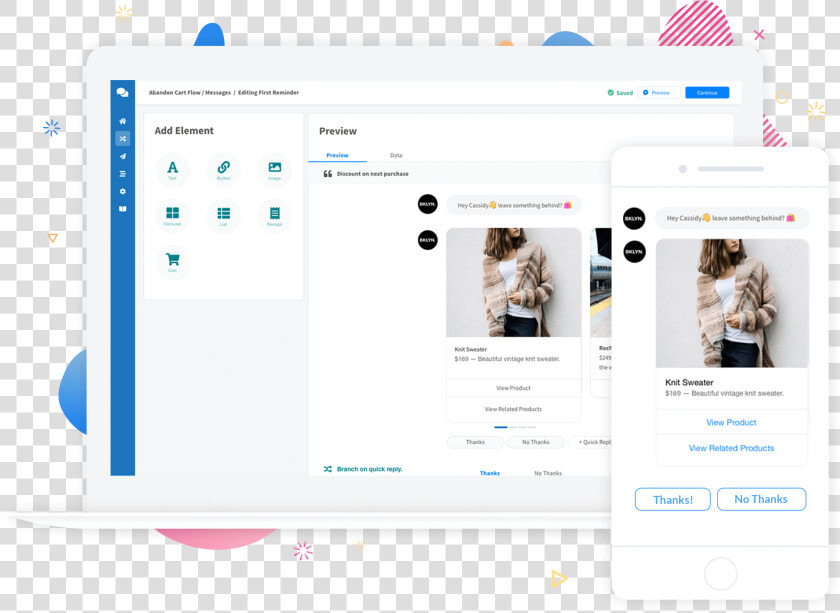
Task: Open the settings gear in sidebar
Action: (123, 191)
